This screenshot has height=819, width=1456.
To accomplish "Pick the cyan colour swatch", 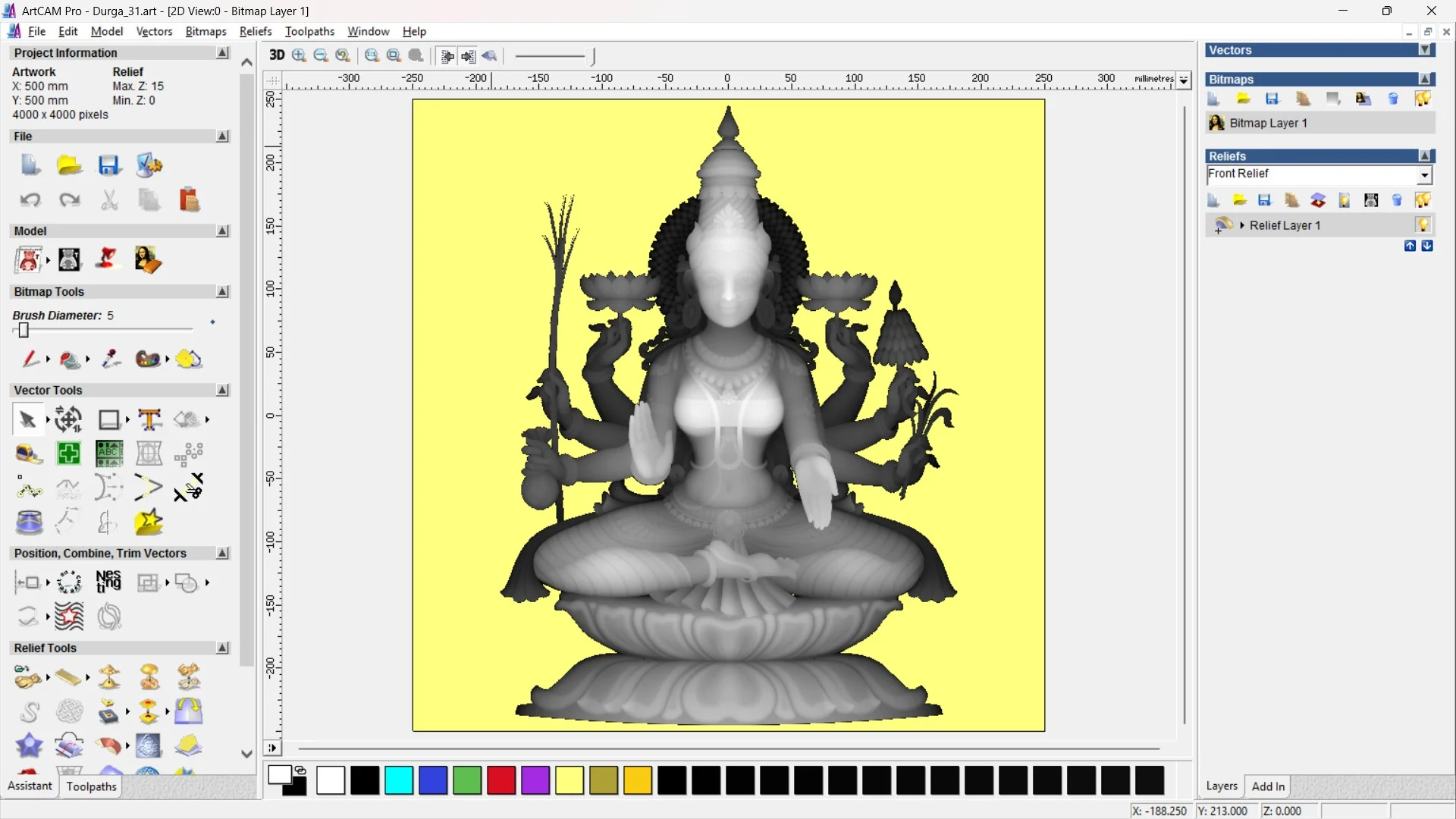I will (x=399, y=780).
